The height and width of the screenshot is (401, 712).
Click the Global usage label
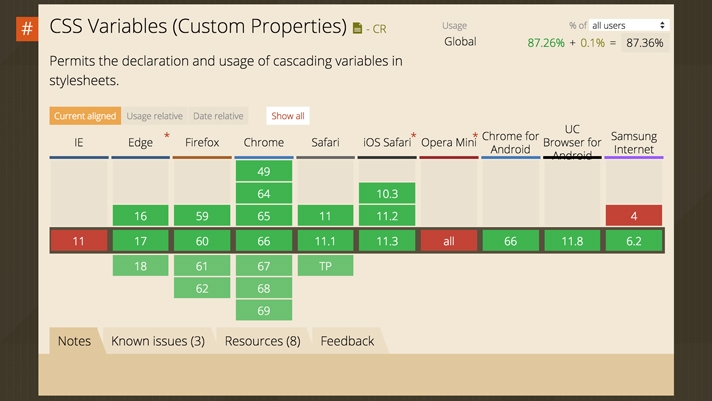click(x=460, y=42)
